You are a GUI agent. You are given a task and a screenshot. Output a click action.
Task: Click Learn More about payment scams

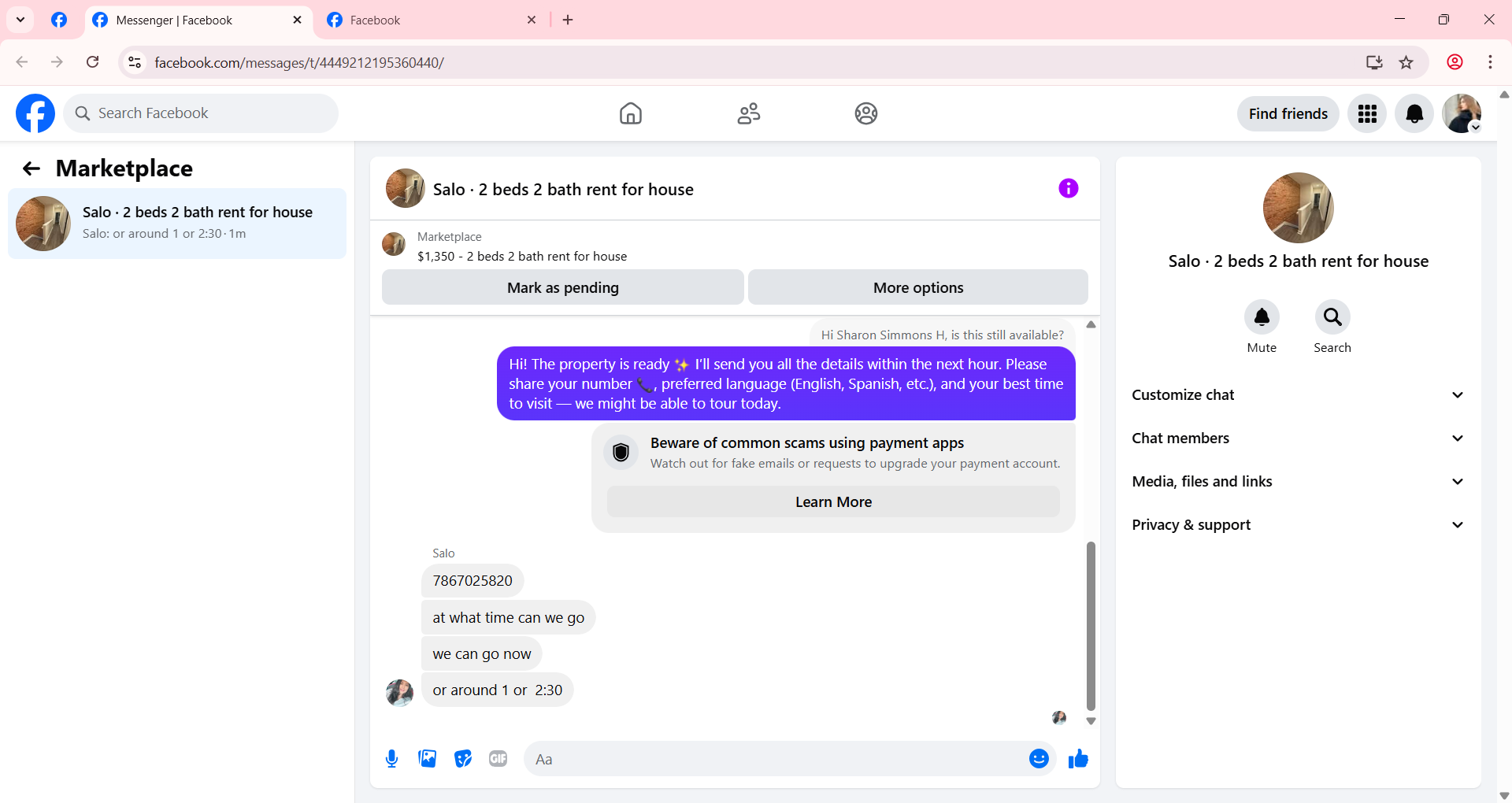833,502
